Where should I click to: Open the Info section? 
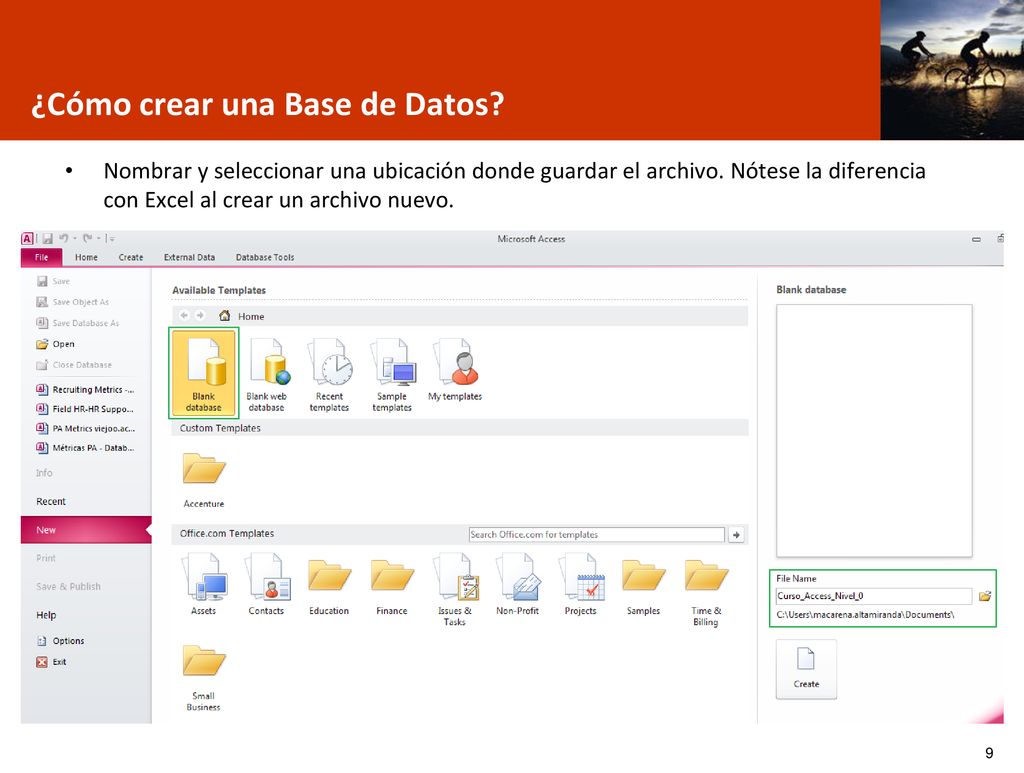coord(44,473)
